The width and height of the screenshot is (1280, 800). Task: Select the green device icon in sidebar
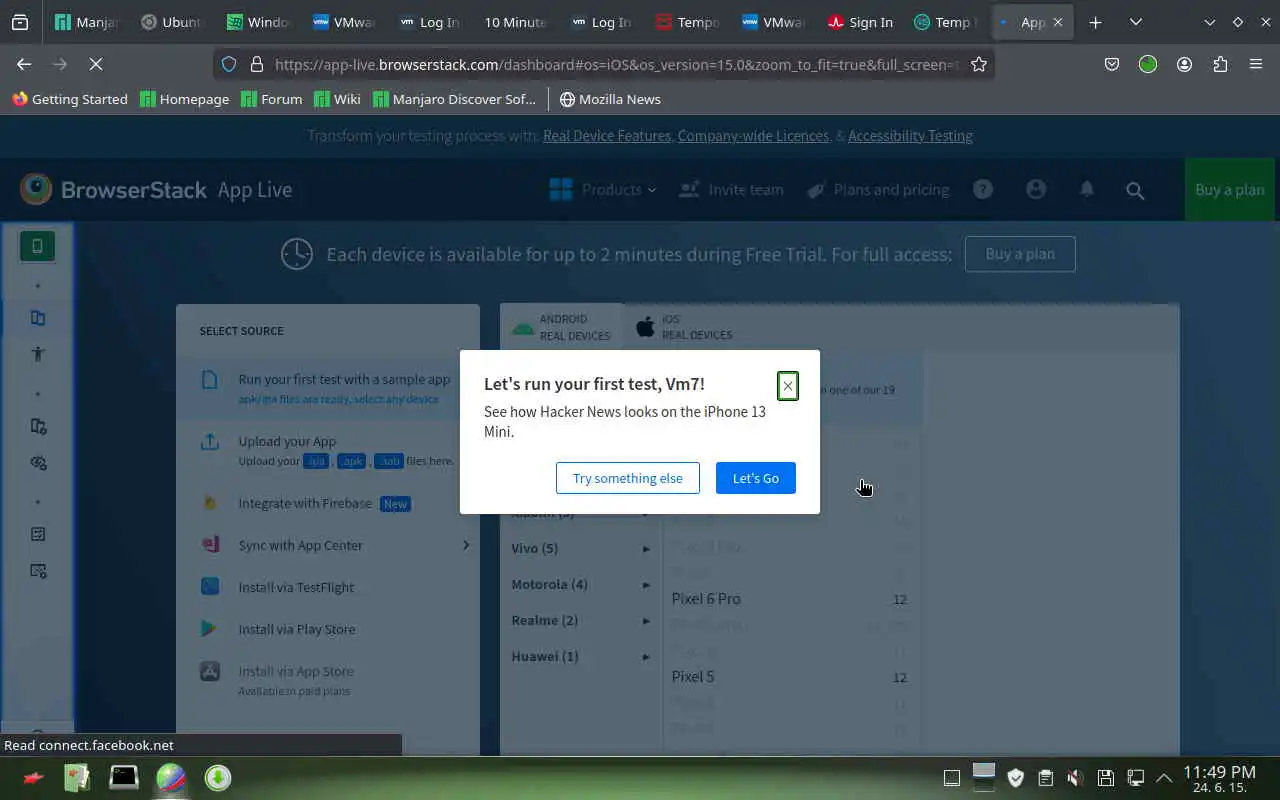coord(37,246)
